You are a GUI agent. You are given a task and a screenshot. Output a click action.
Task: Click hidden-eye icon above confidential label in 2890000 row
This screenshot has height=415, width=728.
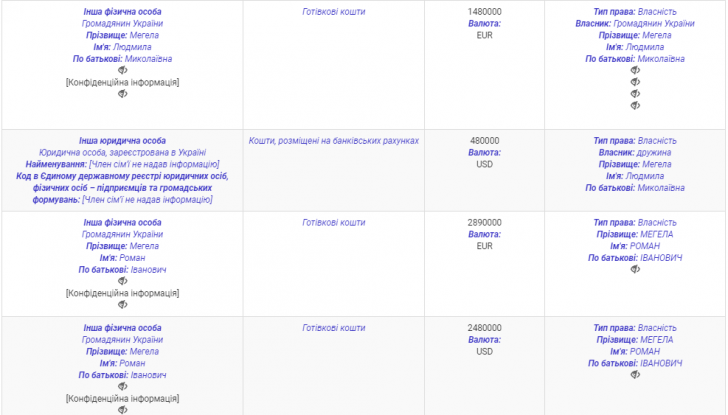(x=122, y=281)
